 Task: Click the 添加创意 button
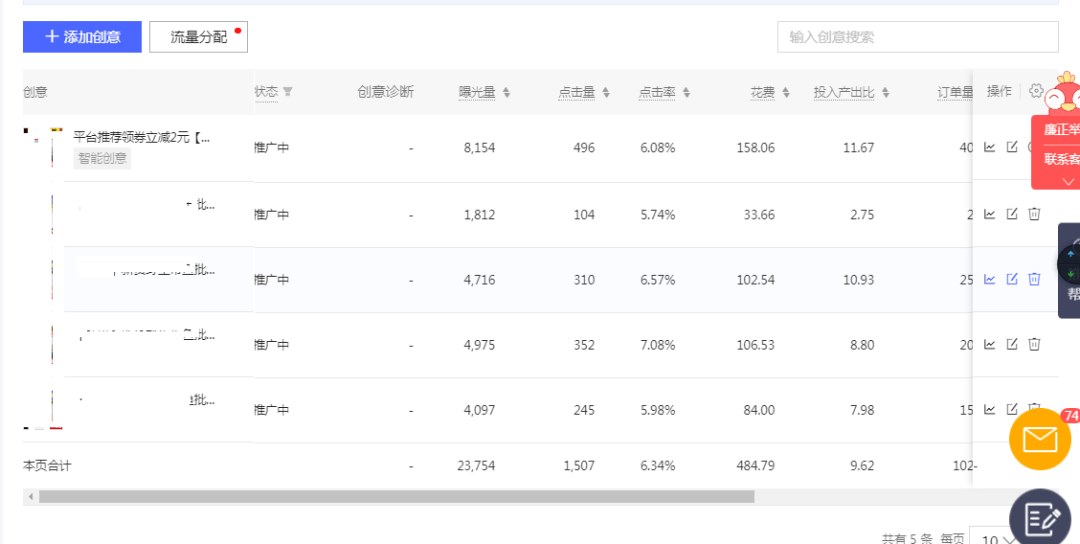click(x=82, y=37)
